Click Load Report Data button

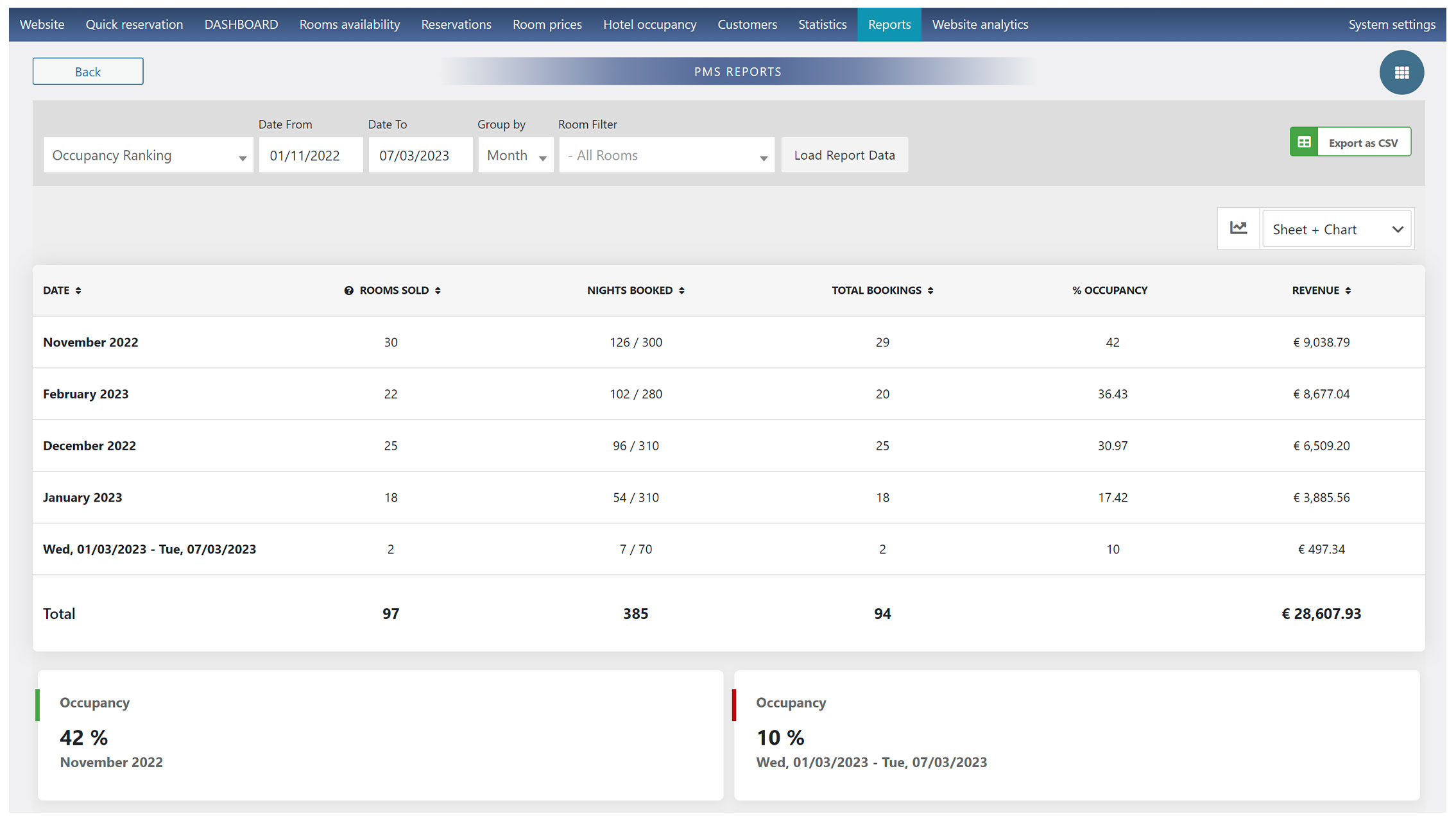click(844, 155)
